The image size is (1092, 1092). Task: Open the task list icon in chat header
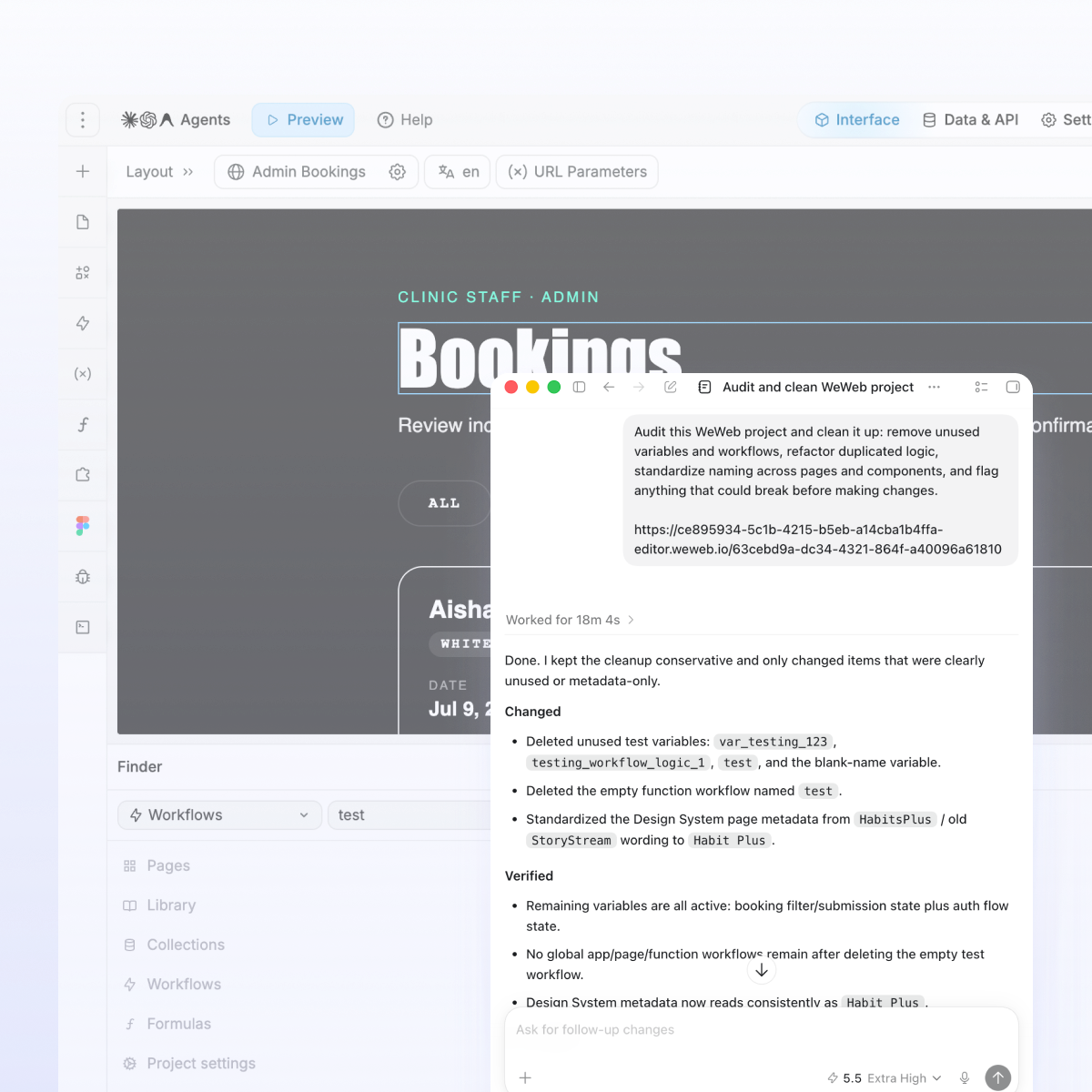coord(981,387)
